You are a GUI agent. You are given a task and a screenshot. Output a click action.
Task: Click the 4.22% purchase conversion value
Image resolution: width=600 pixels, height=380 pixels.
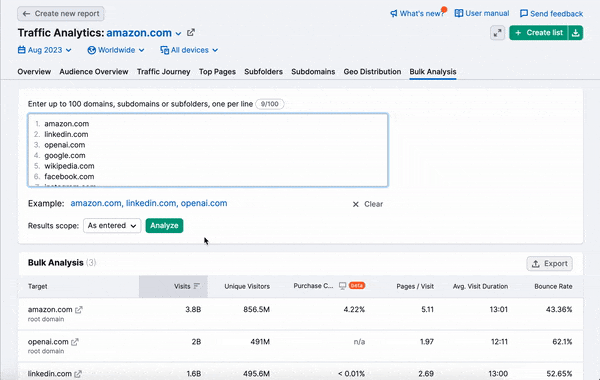(354, 310)
